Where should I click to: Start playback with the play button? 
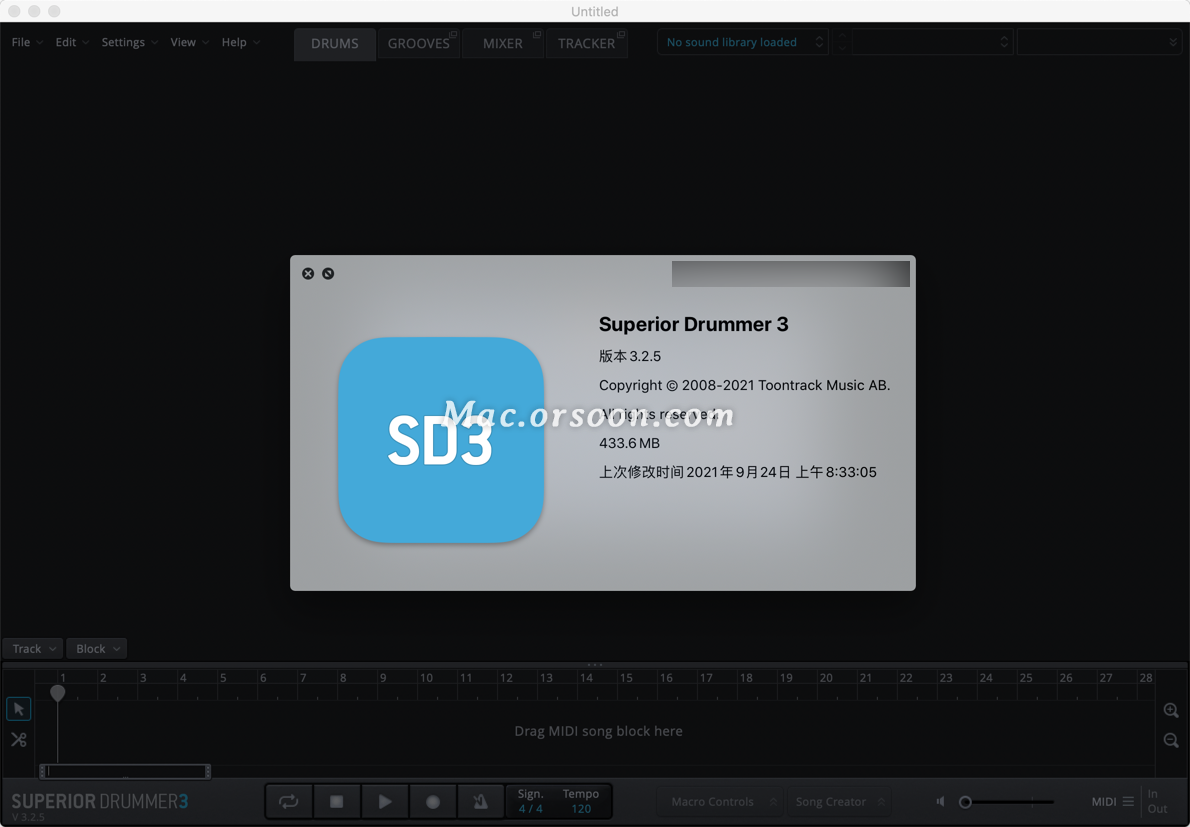[x=385, y=802]
